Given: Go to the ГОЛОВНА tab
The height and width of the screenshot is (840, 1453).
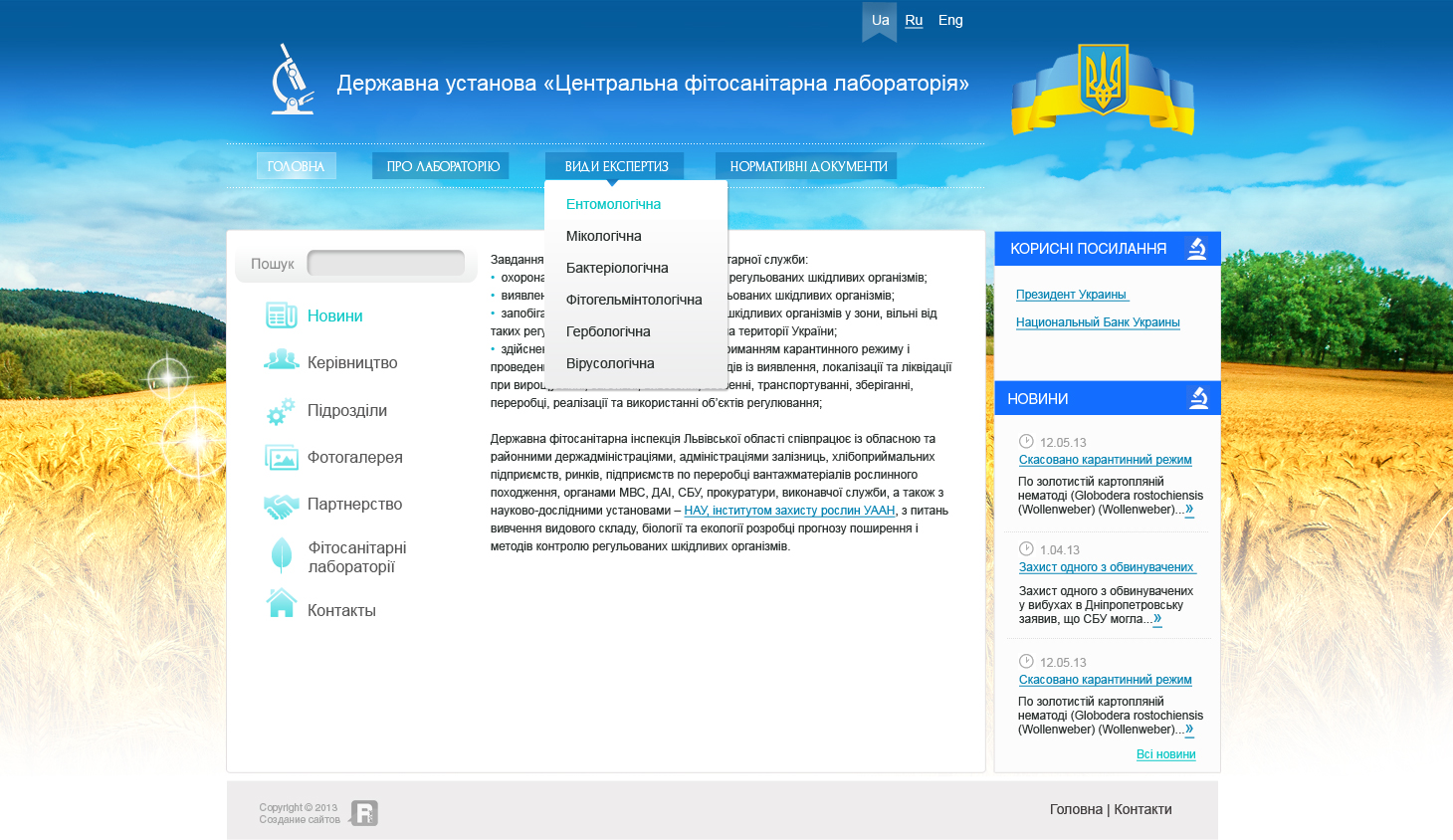Looking at the screenshot, I should 296,166.
